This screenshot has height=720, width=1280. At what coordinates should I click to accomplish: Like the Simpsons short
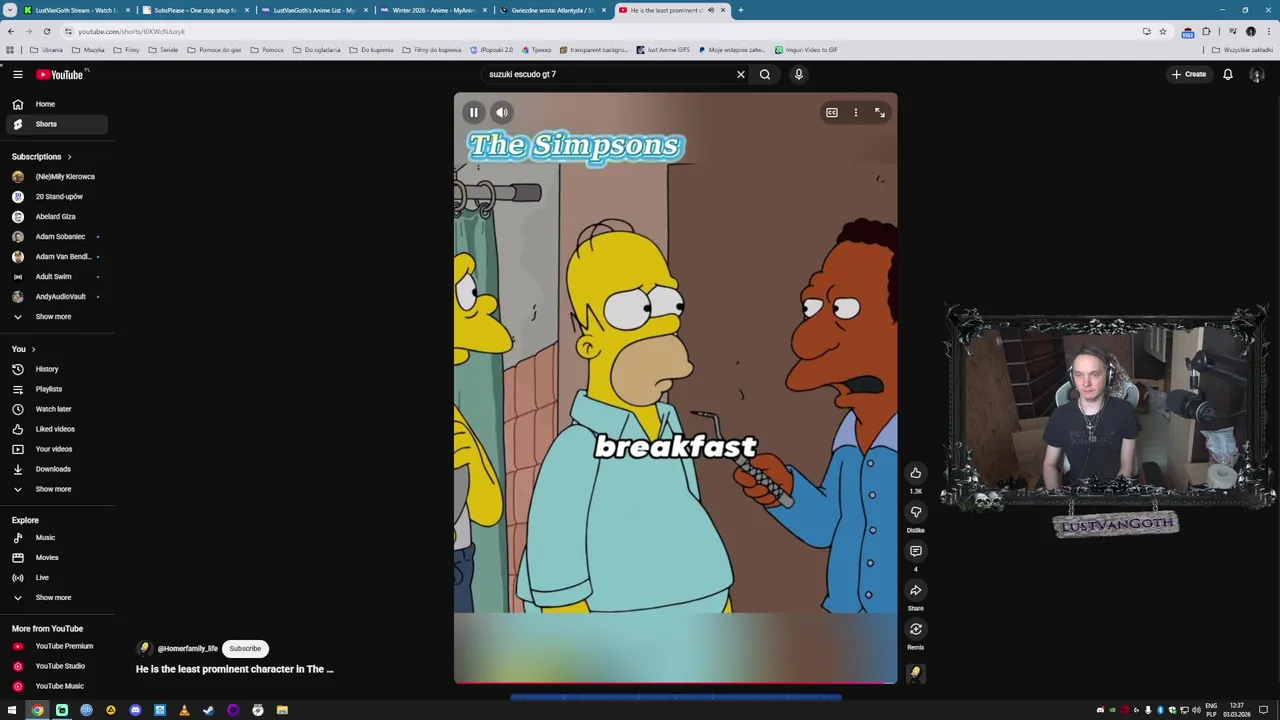click(915, 473)
